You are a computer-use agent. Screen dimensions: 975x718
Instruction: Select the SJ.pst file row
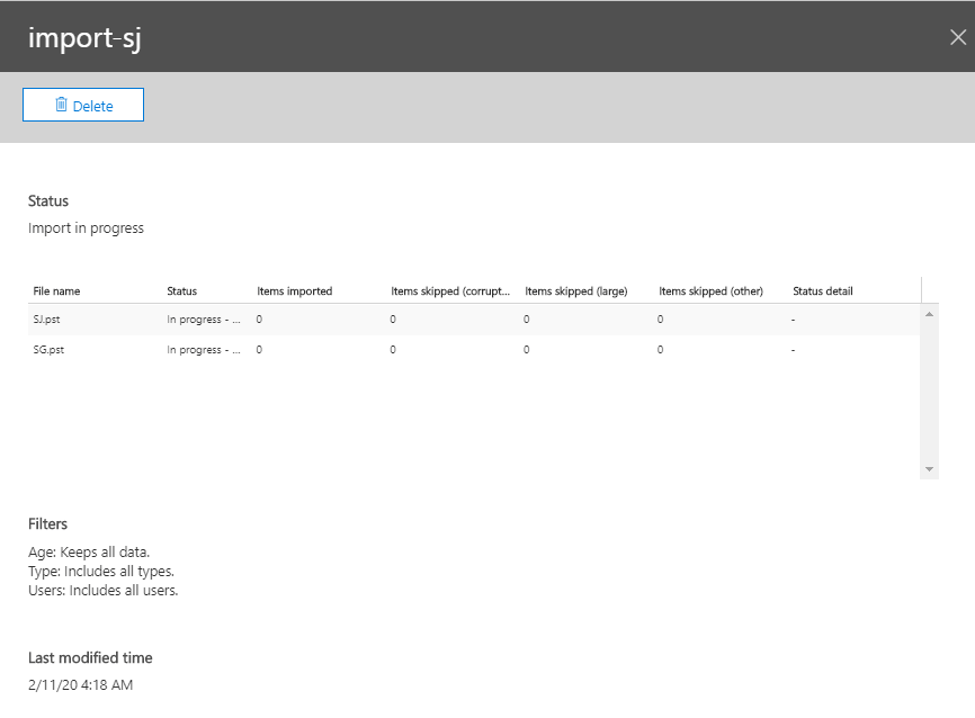coord(49,319)
